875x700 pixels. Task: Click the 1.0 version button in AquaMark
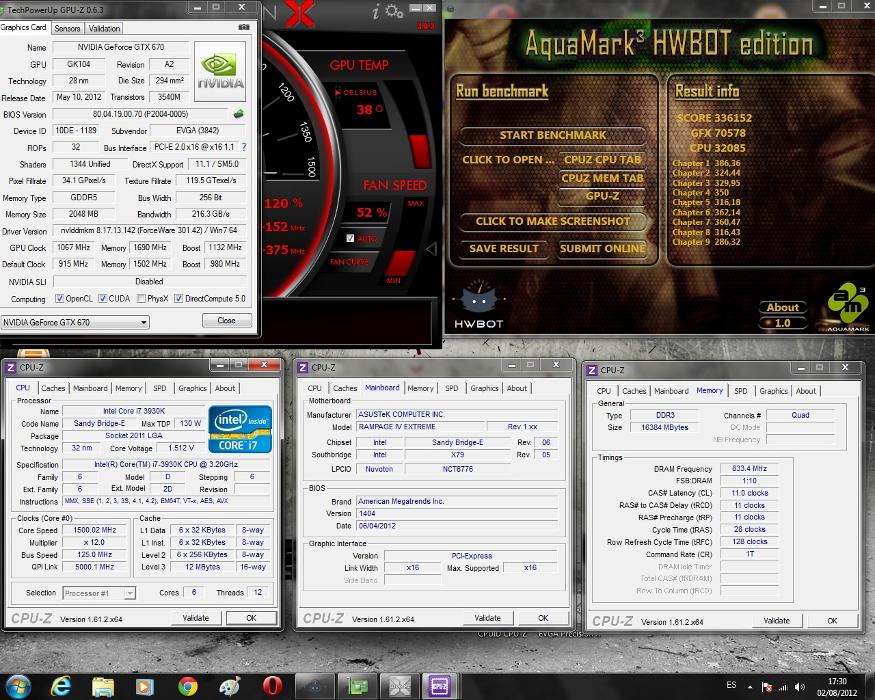[x=782, y=323]
